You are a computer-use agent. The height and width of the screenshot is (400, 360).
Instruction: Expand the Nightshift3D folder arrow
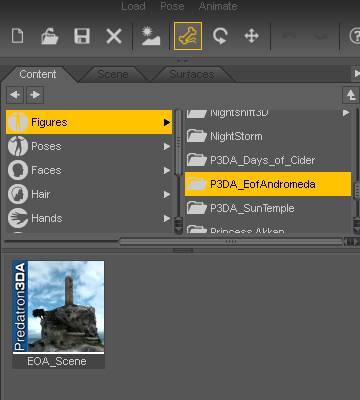pos(346,113)
